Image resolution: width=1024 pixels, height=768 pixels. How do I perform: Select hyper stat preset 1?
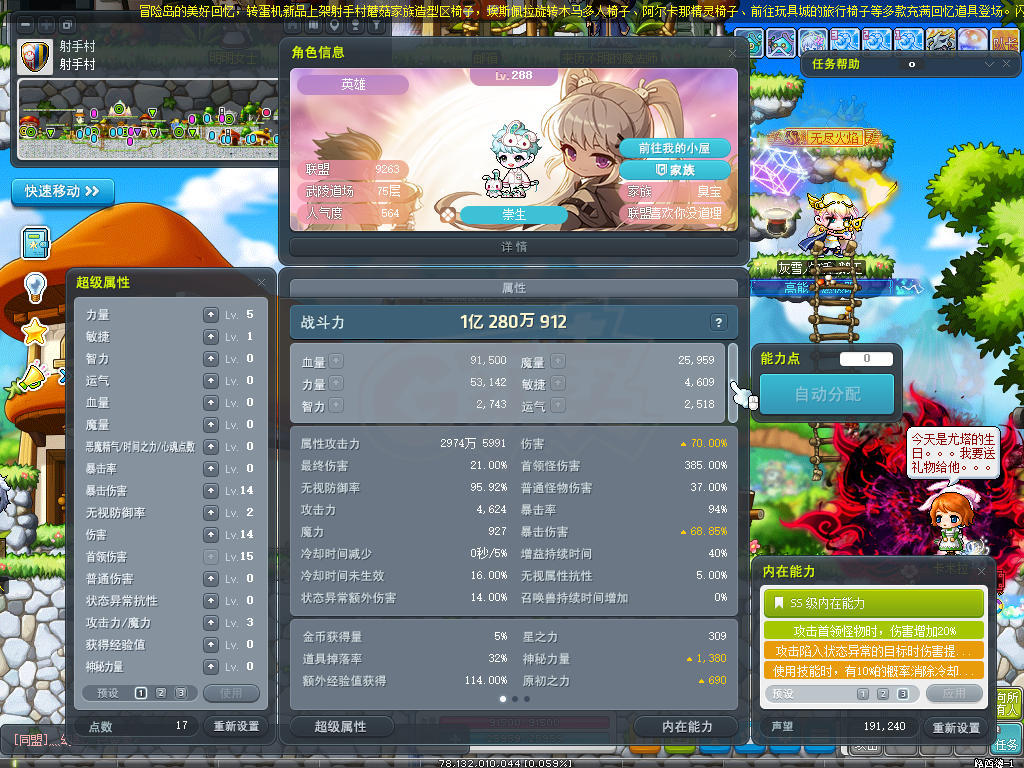[140, 693]
